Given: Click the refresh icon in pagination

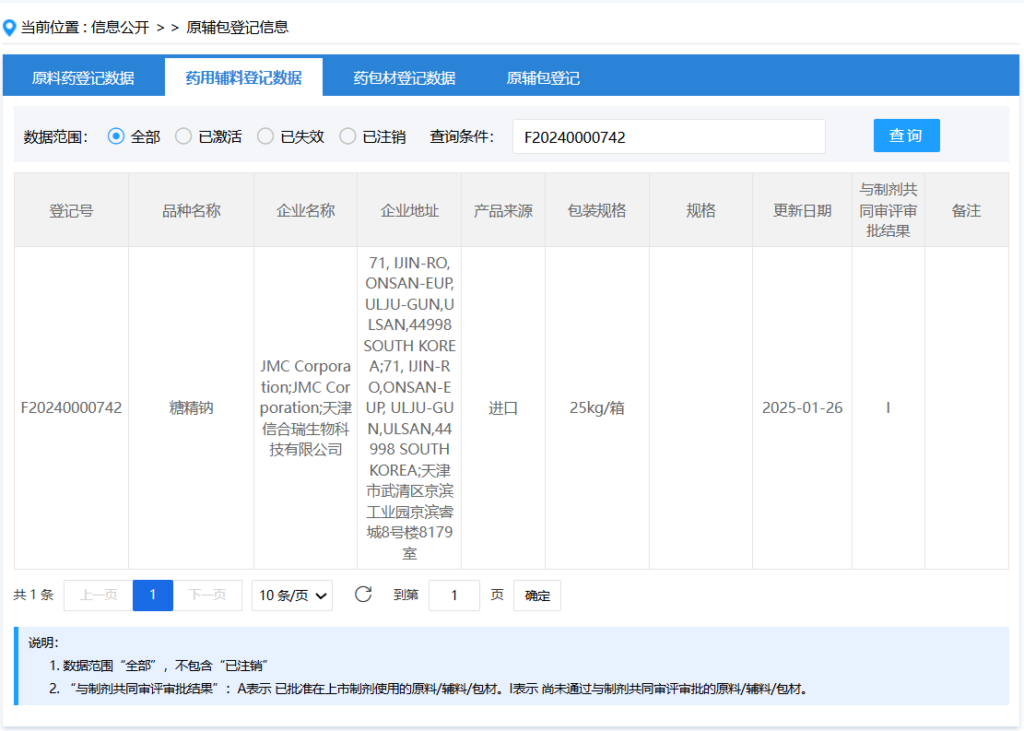Looking at the screenshot, I should tap(363, 595).
